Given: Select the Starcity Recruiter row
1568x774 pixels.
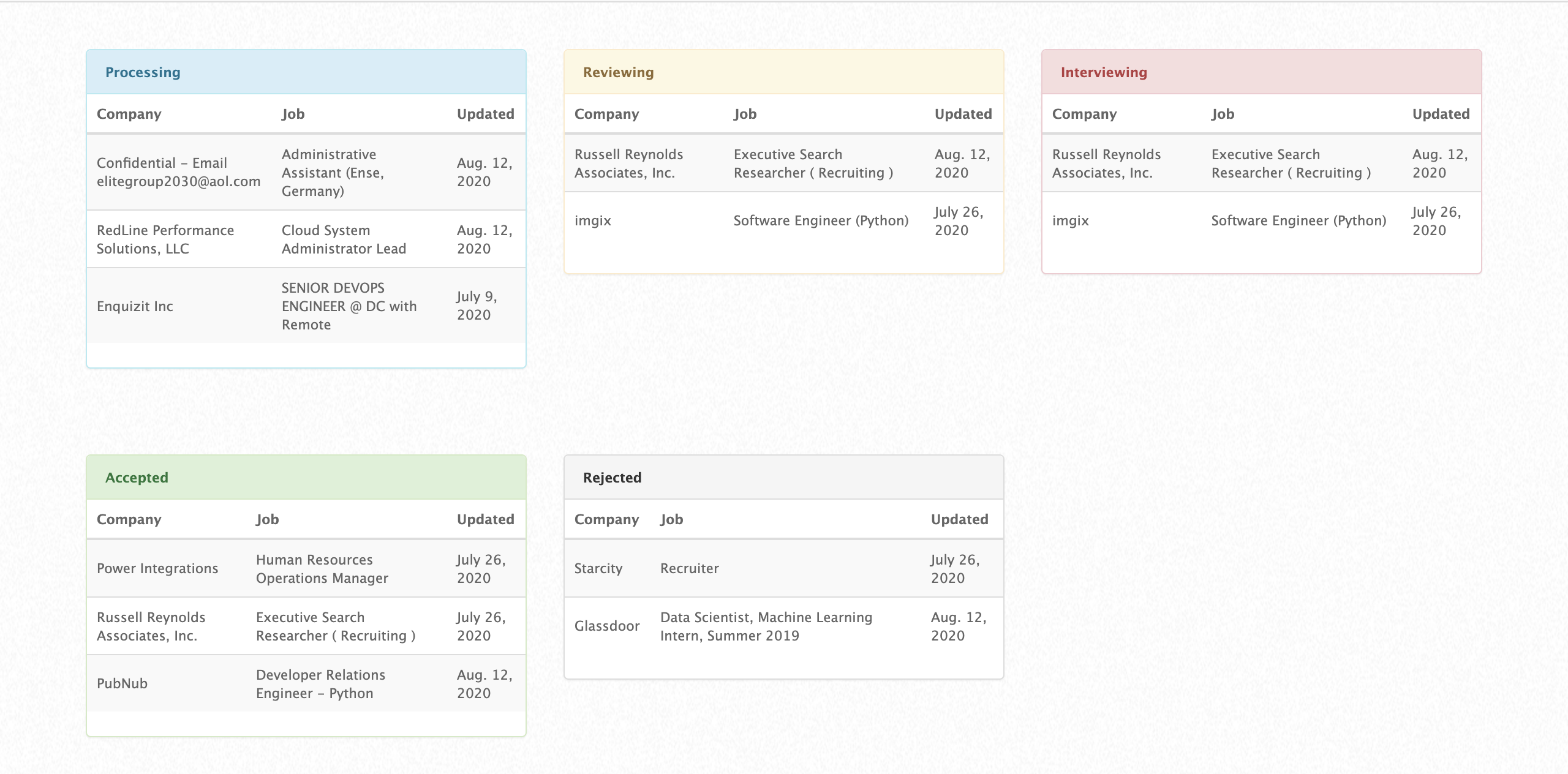Looking at the screenshot, I should pos(689,568).
